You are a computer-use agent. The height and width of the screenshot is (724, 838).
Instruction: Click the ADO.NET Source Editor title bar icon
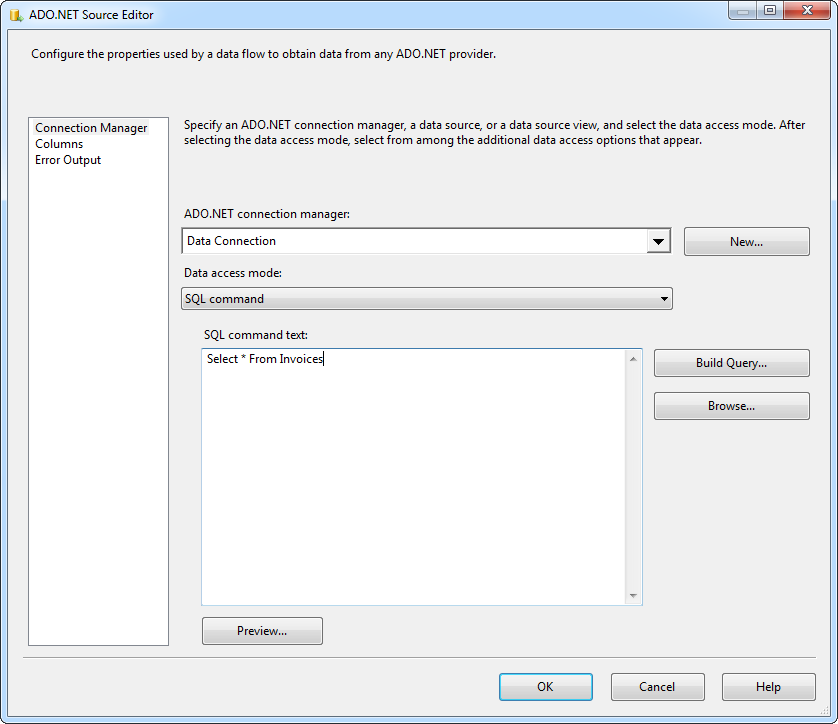(16, 15)
